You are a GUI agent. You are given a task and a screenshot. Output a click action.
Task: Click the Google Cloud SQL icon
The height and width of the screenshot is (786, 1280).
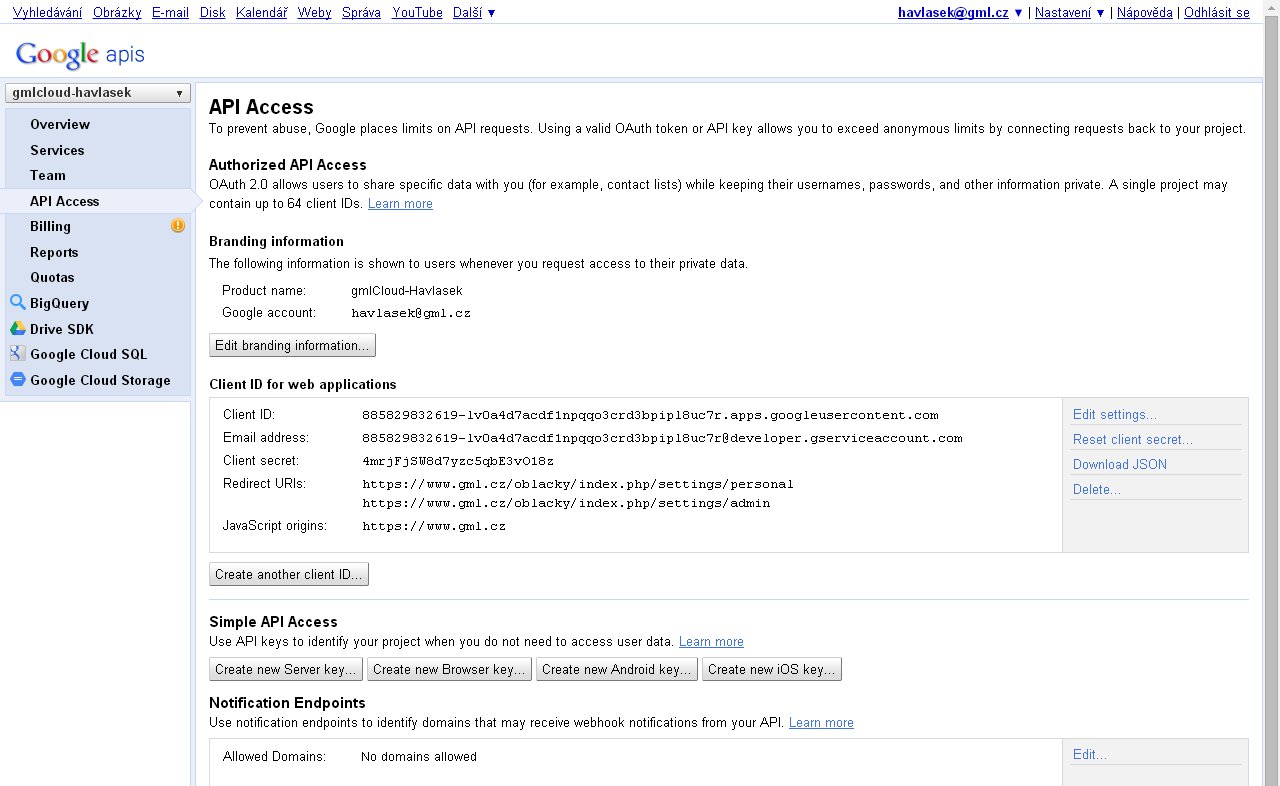pos(17,354)
